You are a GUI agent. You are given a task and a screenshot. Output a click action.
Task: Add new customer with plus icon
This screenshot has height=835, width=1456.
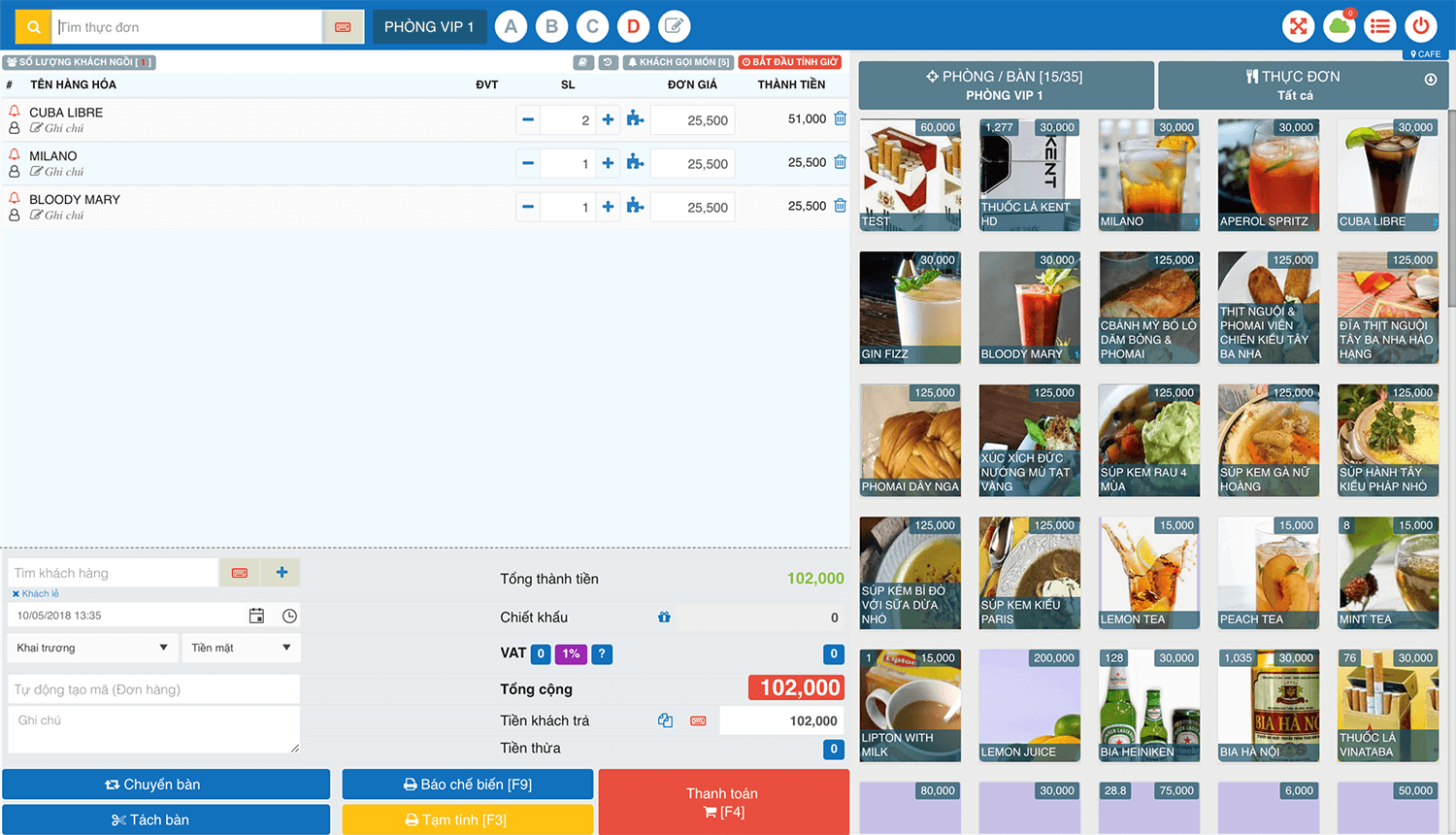pyautogui.click(x=281, y=573)
